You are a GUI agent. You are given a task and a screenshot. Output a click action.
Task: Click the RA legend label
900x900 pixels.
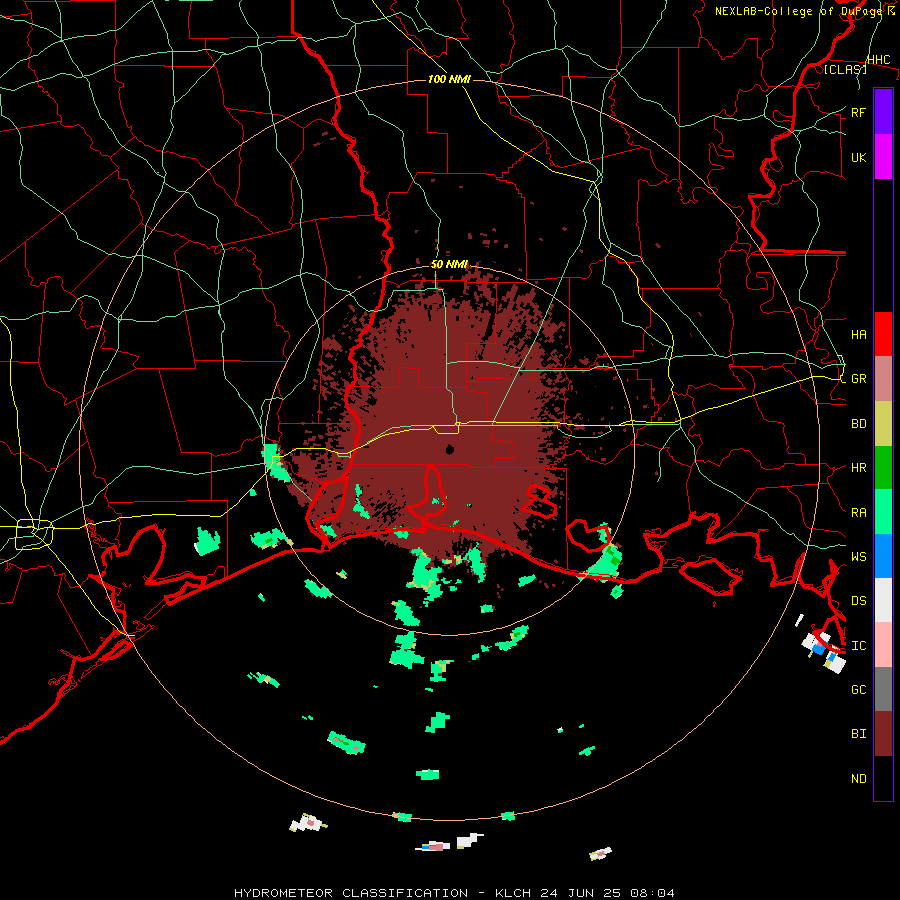click(858, 512)
